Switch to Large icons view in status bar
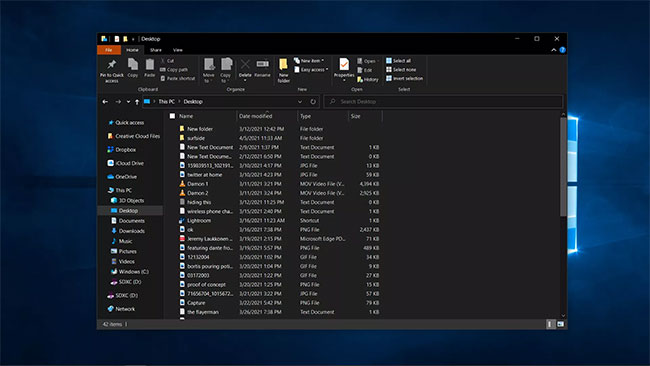 tap(560, 324)
